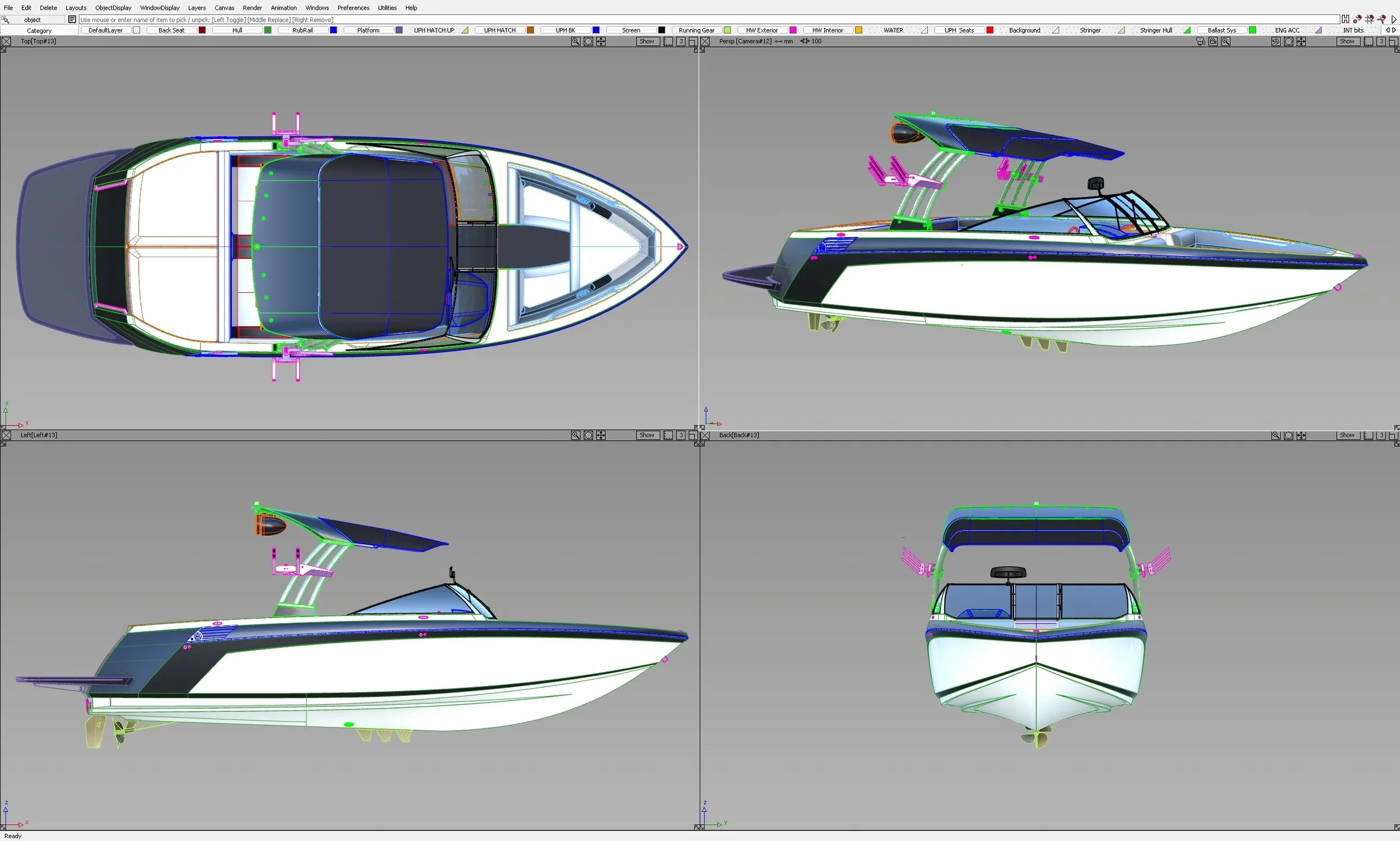Toggle the ruler grid in Top viewport
Image resolution: width=1400 pixels, height=841 pixels.
[x=668, y=41]
